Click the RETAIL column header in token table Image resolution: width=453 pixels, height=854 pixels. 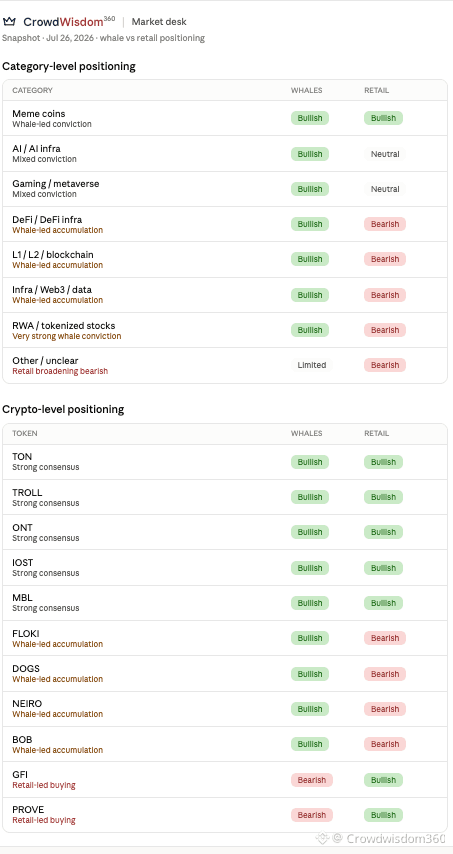[377, 434]
